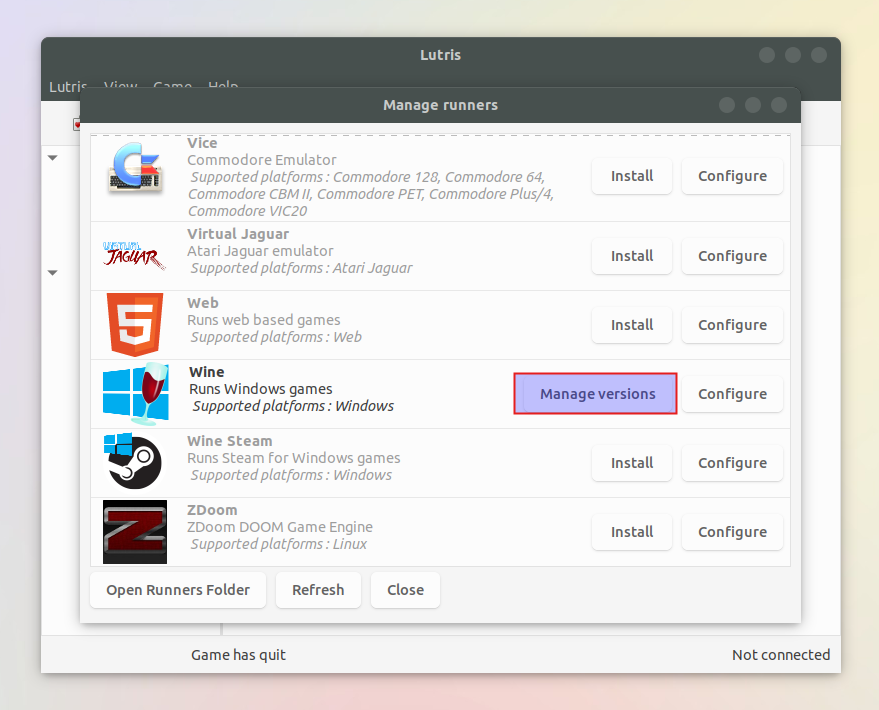Install the Vice emulator

point(631,176)
